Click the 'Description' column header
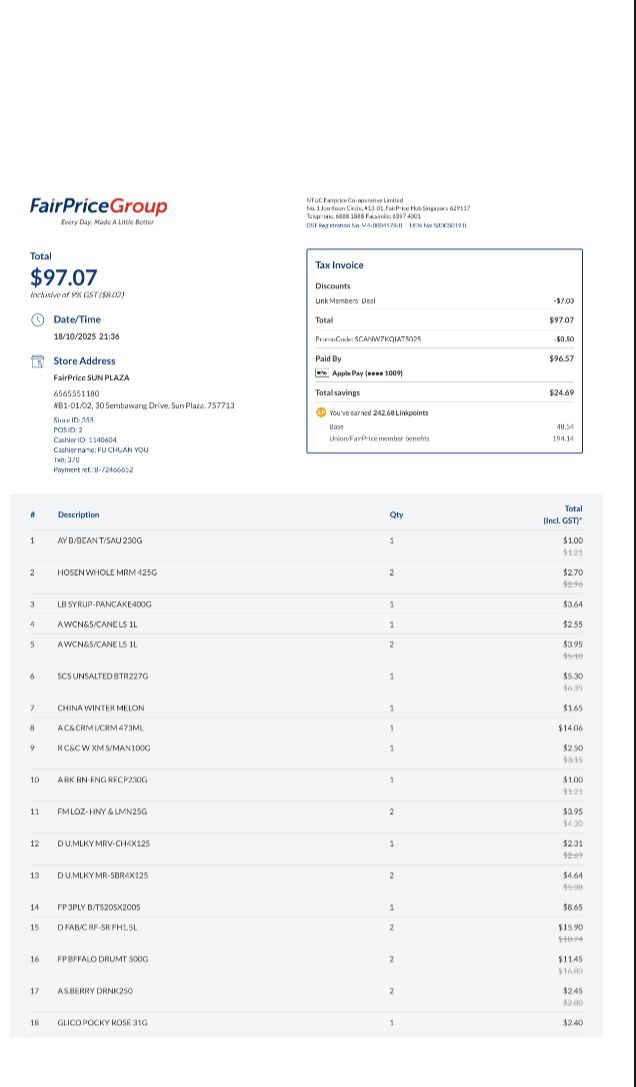This screenshot has width=636, height=1087. click(78, 514)
